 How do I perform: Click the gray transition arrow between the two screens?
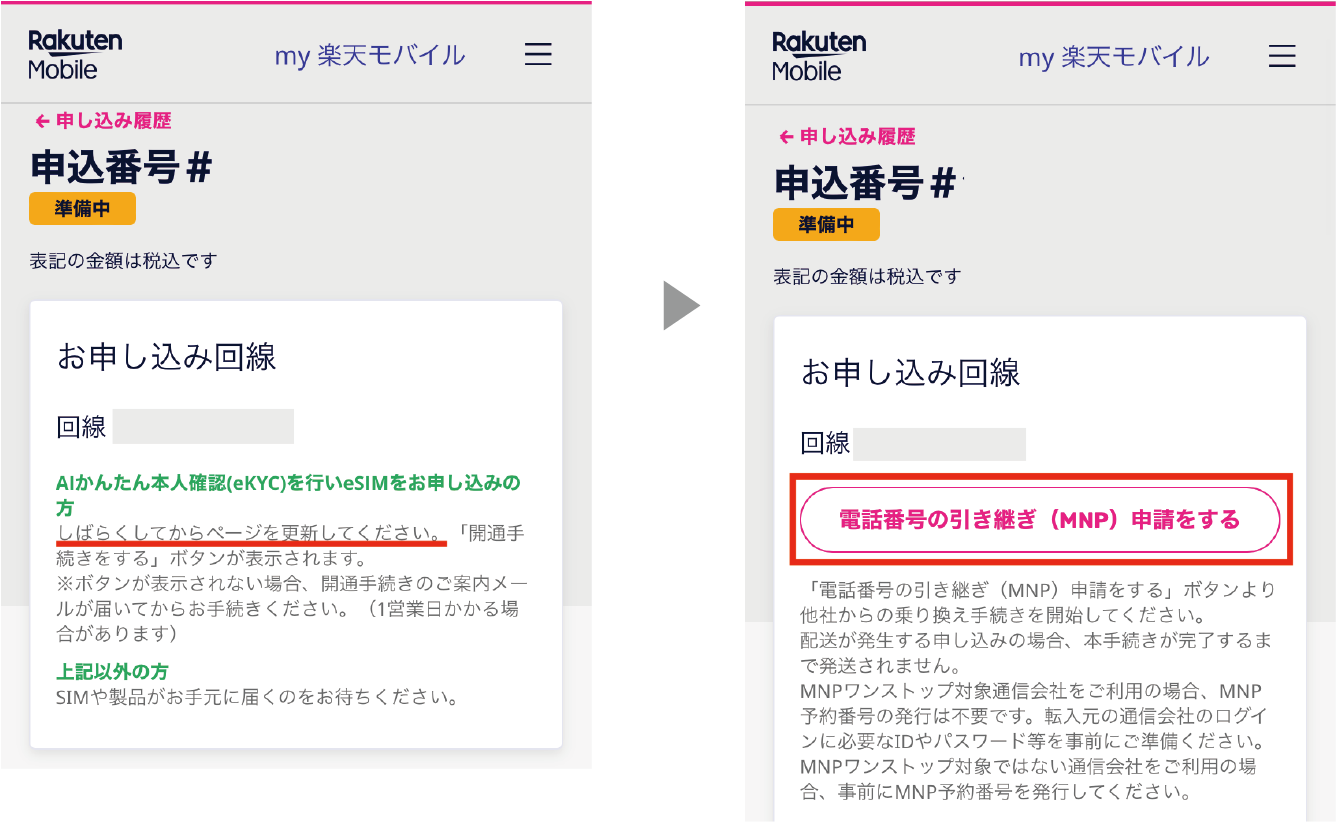coord(680,305)
